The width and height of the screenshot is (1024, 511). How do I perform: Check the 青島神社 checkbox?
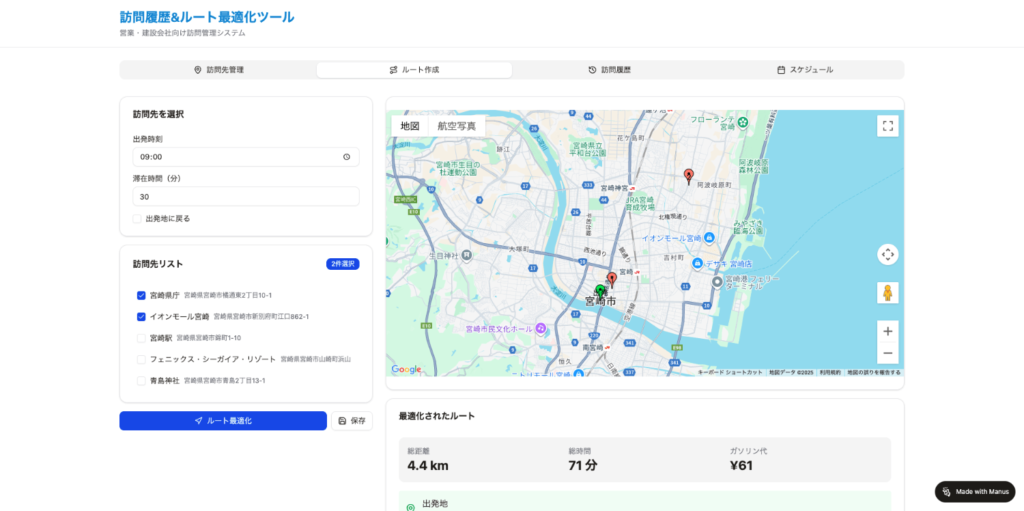pyautogui.click(x=141, y=381)
